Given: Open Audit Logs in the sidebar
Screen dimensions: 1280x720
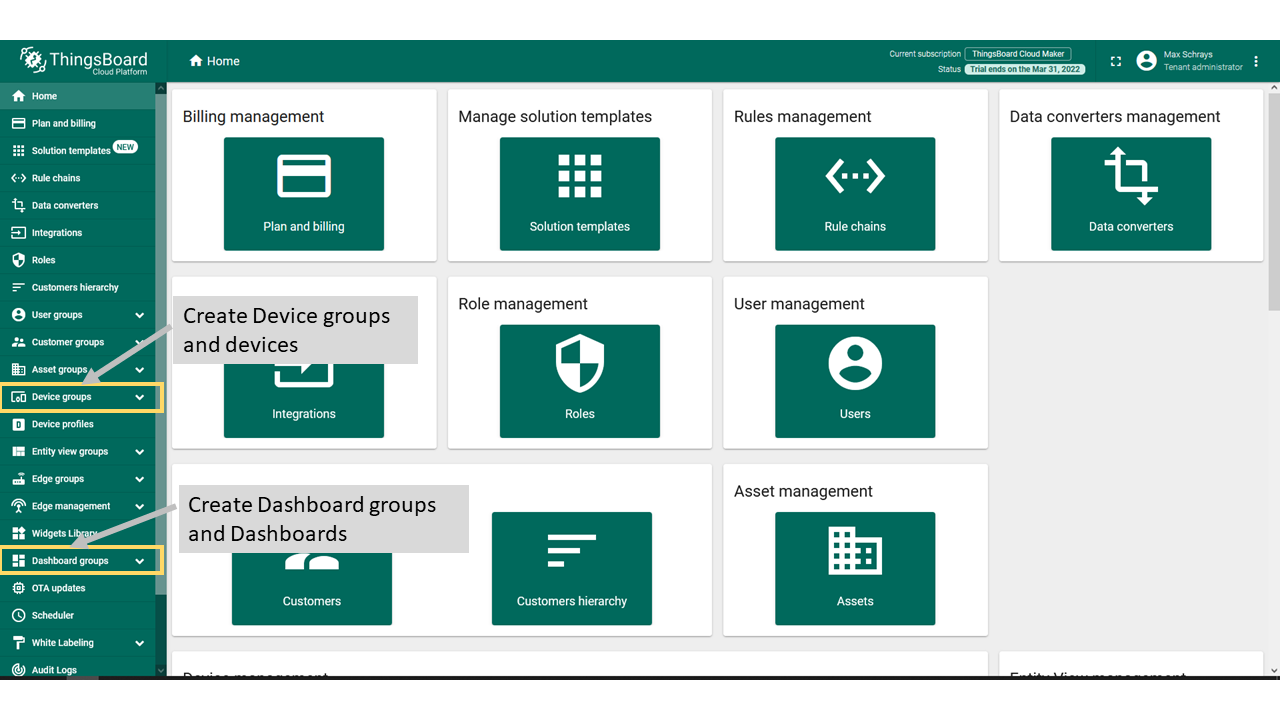Looking at the screenshot, I should tap(77, 669).
